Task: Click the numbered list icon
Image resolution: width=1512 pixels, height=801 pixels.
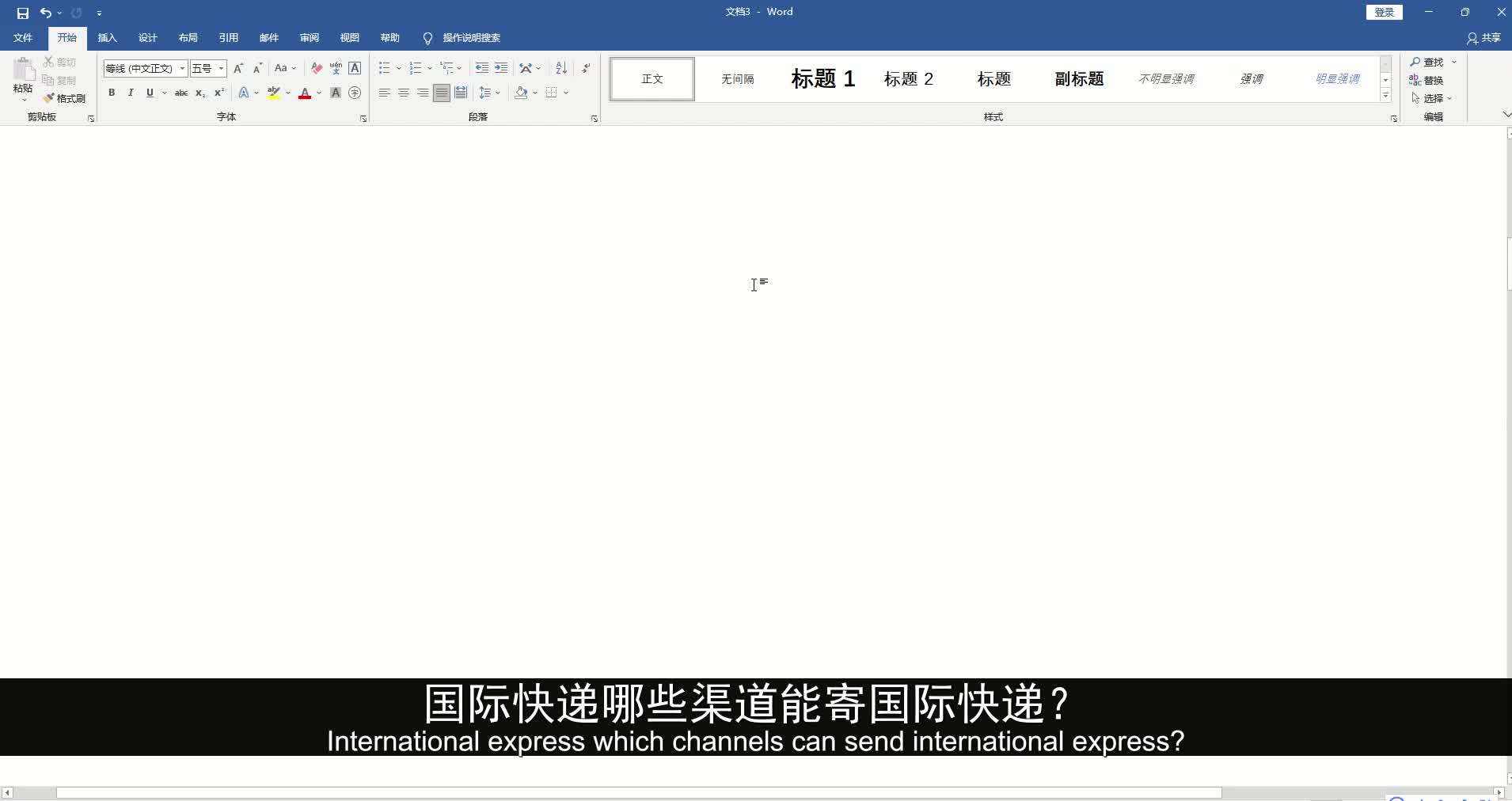Action: tap(415, 68)
